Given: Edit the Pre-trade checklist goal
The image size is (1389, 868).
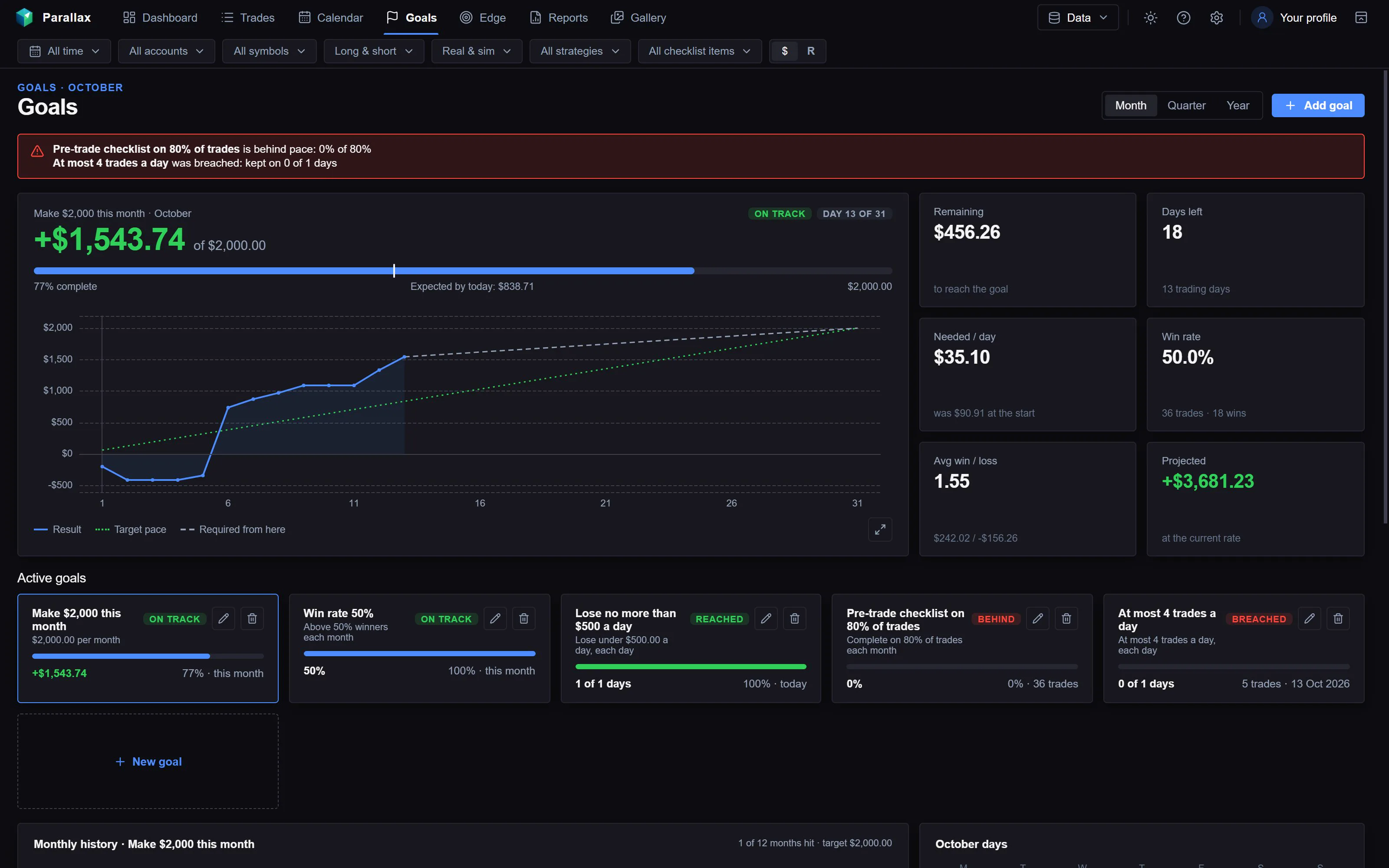Looking at the screenshot, I should click(1038, 618).
